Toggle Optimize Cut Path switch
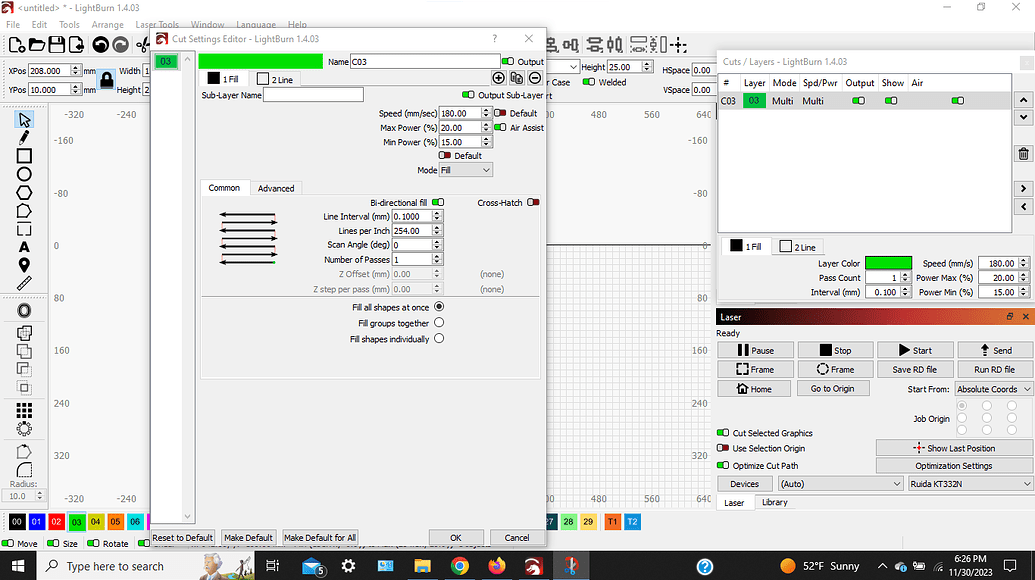The image size is (1035, 580). click(x=723, y=465)
